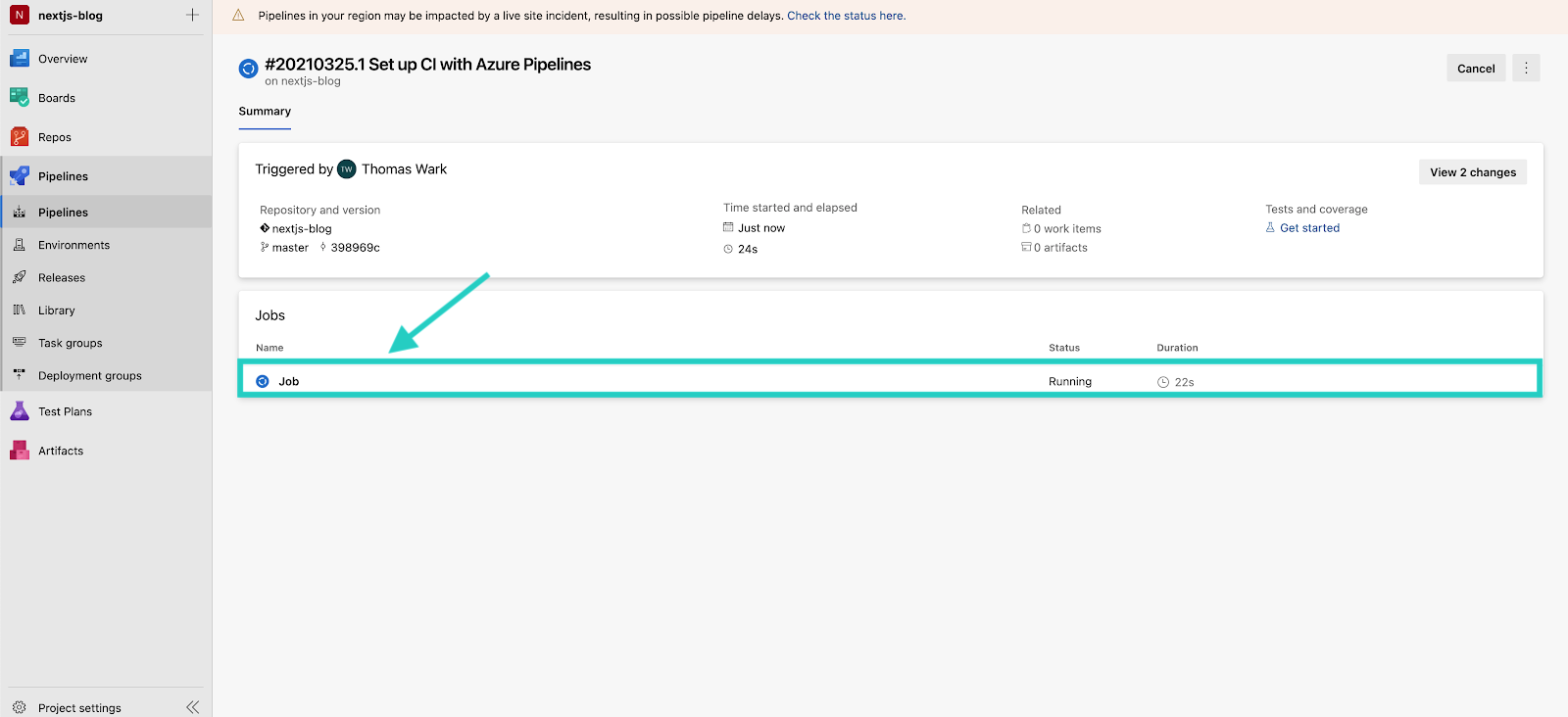Click the Duration column header

point(1177,348)
